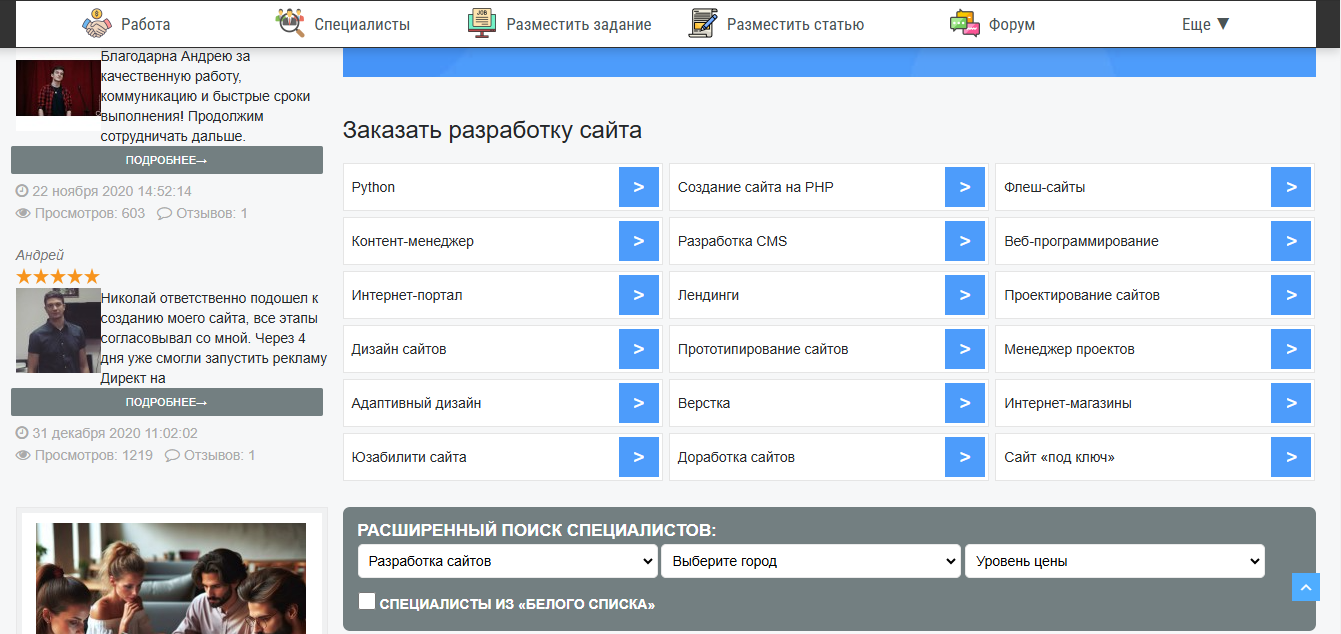Viewport: 1341px width, 634px height.
Task: Open the Python category link
Action: tap(373, 187)
